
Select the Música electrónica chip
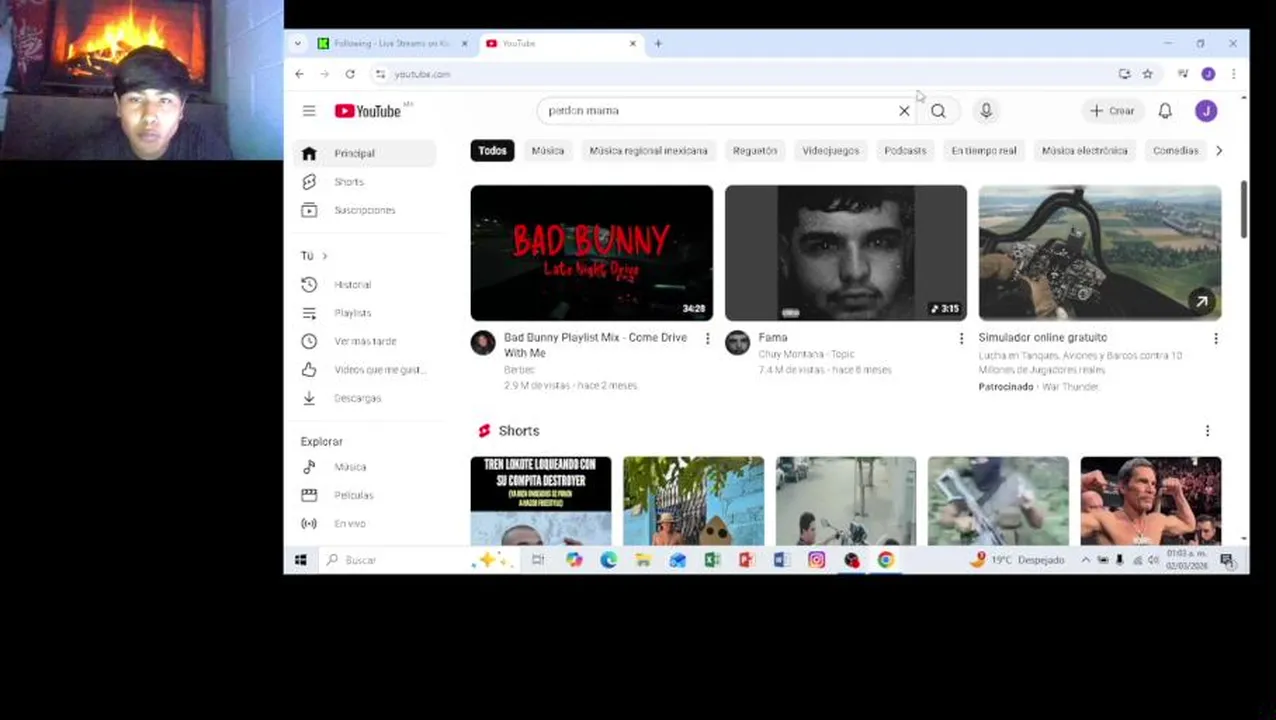click(x=1084, y=151)
